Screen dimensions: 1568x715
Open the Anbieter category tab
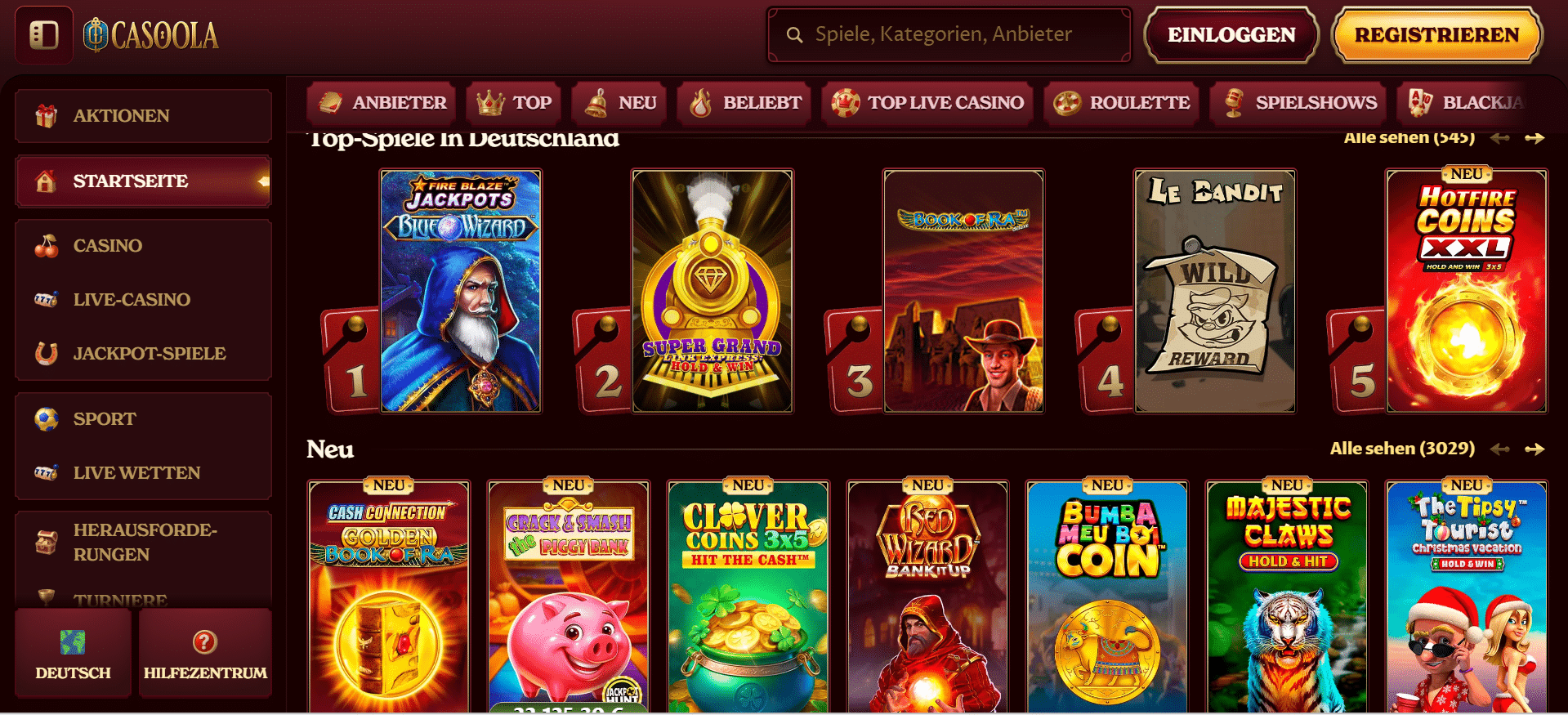point(382,103)
